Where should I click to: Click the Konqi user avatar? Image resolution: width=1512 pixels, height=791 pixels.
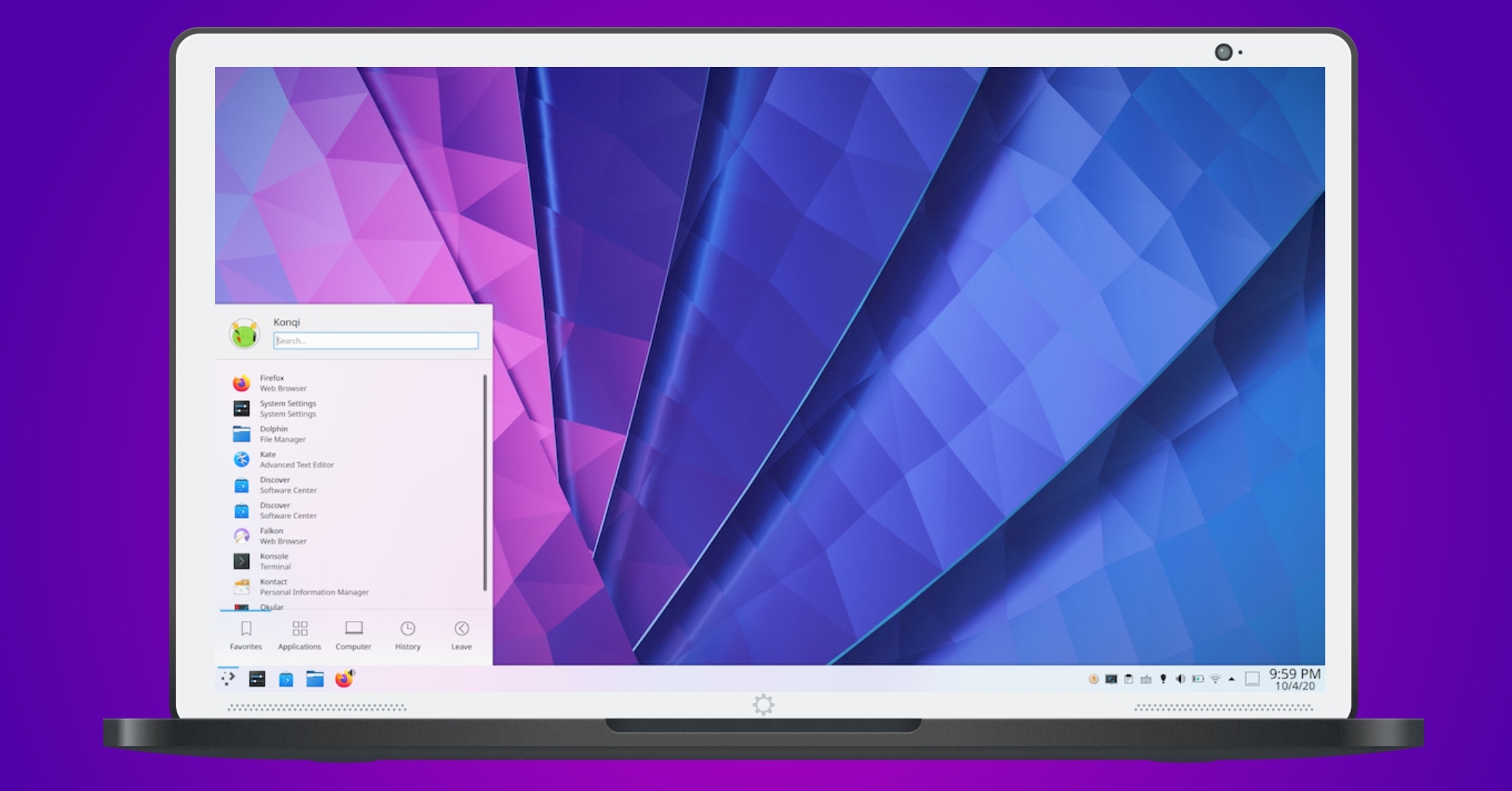[x=243, y=332]
